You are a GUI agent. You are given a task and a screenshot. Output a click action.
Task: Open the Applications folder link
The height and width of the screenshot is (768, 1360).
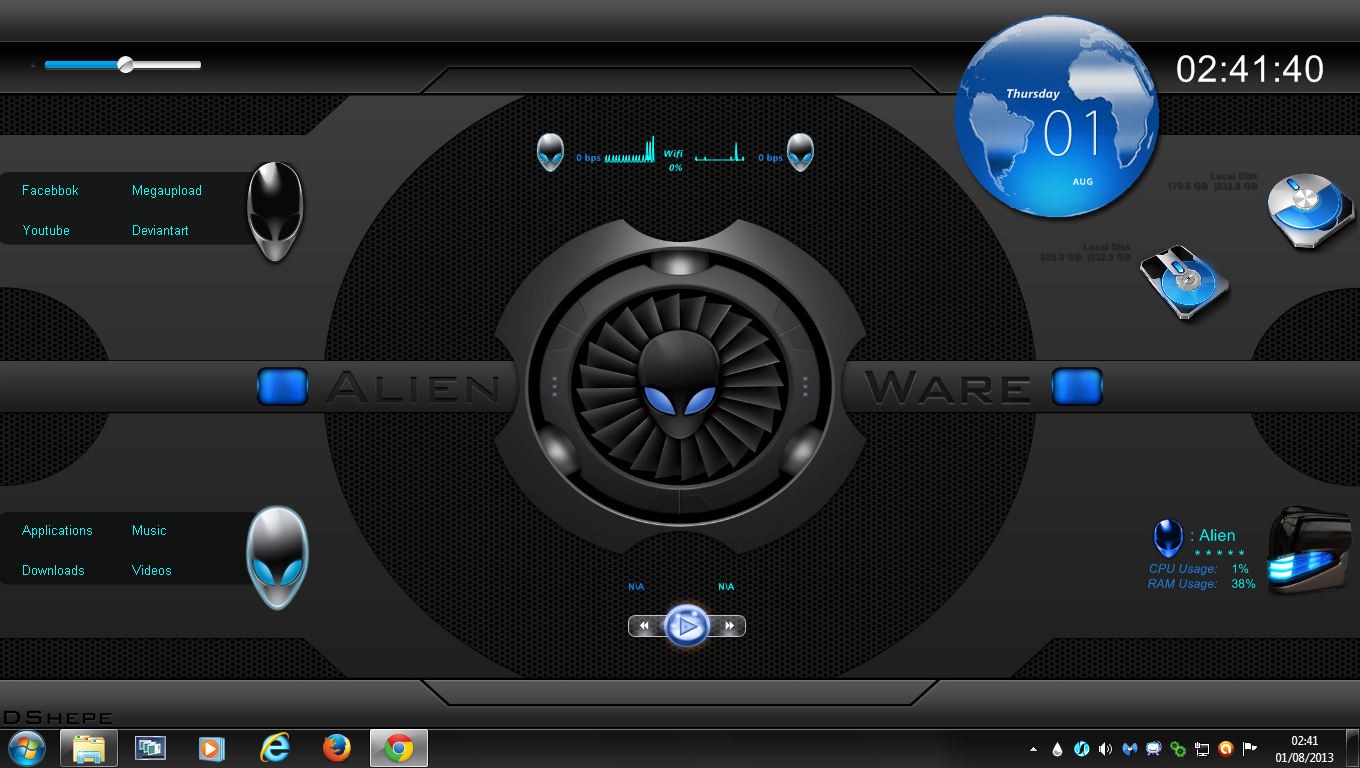tap(57, 530)
